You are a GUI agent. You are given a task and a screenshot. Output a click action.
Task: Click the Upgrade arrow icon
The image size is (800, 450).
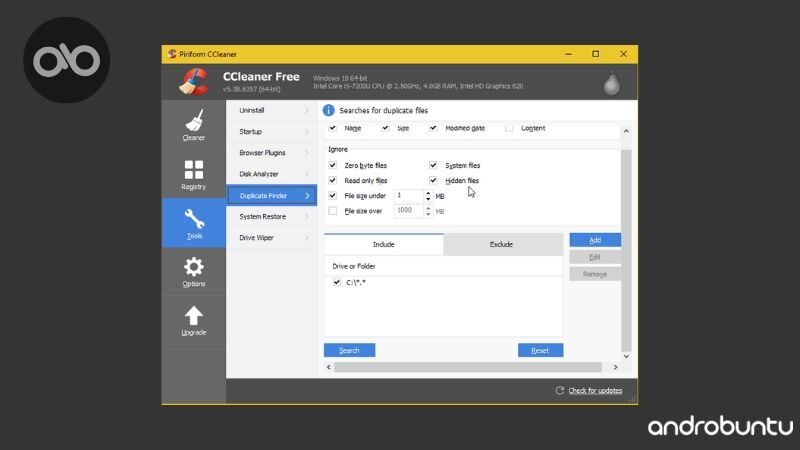194,315
